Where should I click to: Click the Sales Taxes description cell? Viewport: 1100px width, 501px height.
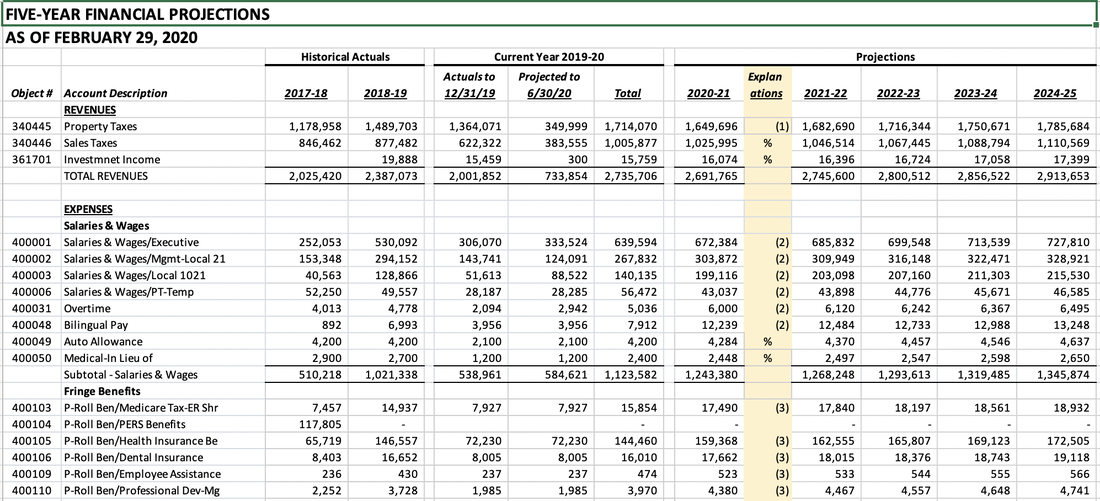[x=92, y=143]
